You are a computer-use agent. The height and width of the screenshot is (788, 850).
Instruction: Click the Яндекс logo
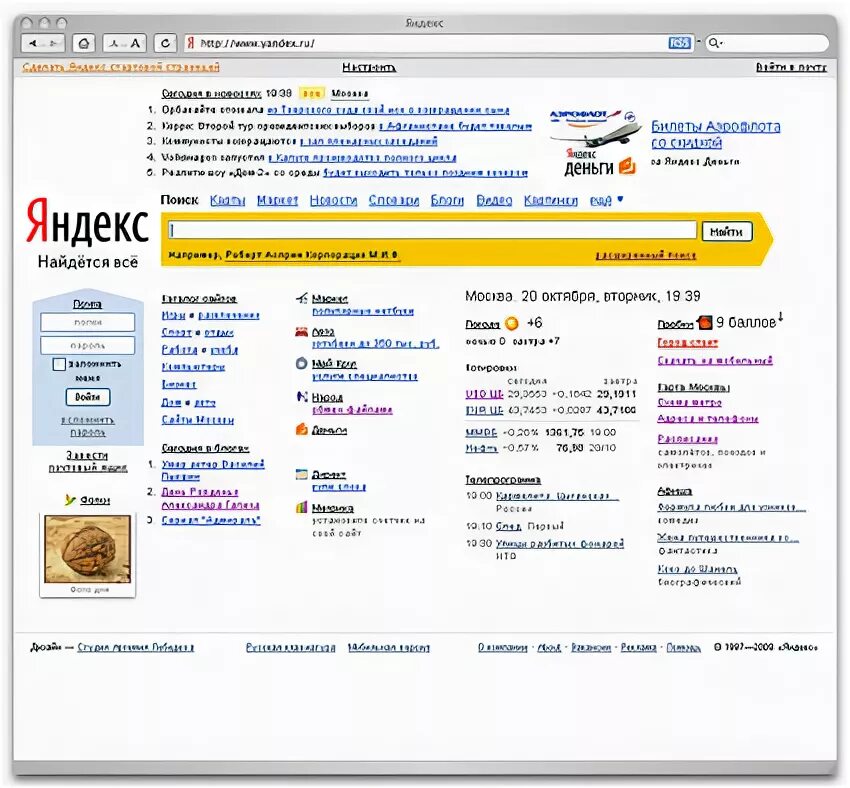87,221
